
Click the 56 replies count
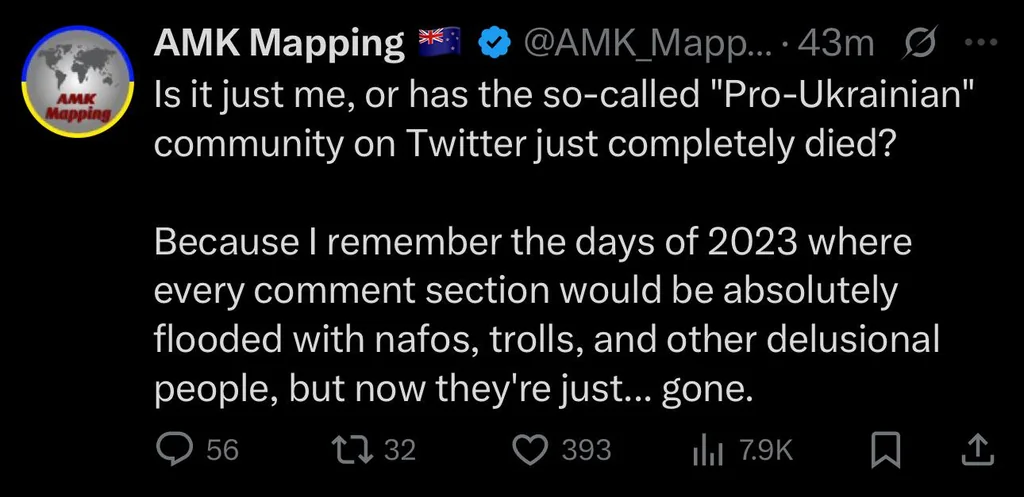pyautogui.click(x=223, y=450)
